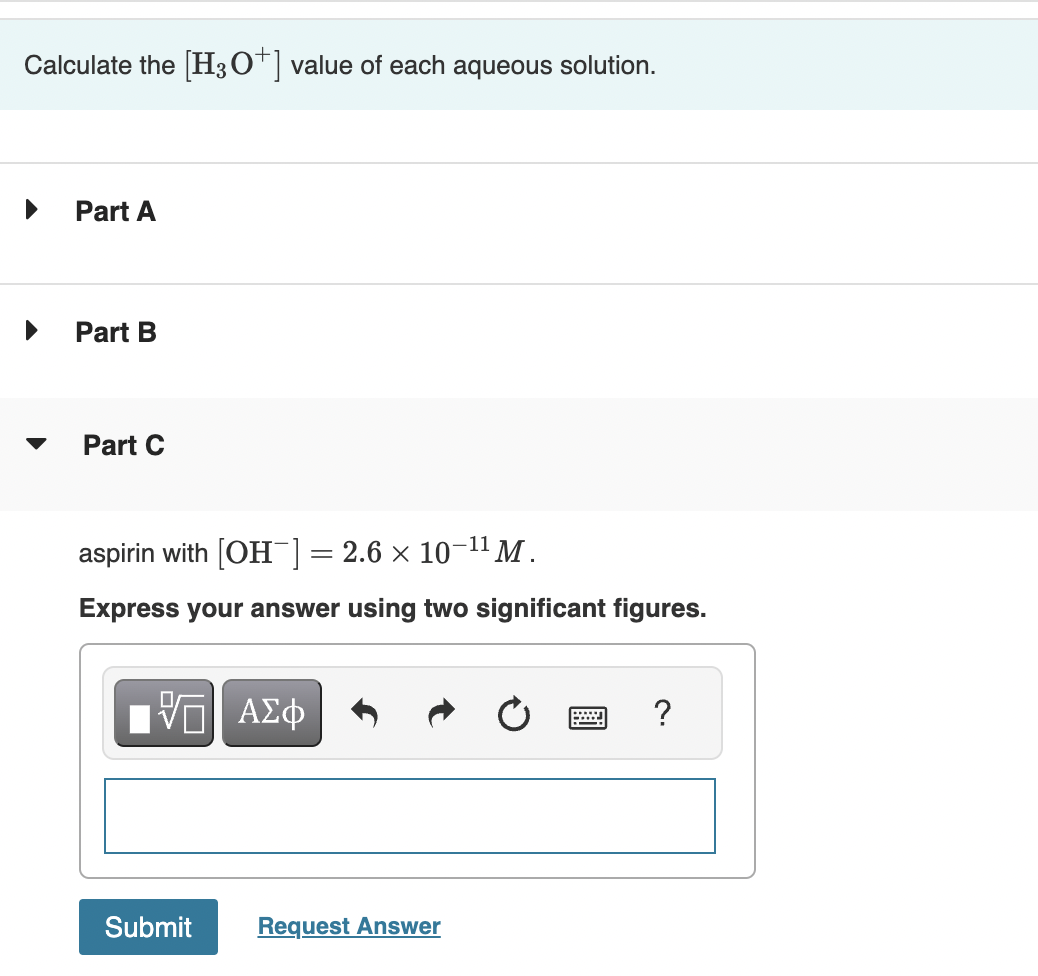1038x976 pixels.
Task: Select the Part A heading
Action: 115,211
